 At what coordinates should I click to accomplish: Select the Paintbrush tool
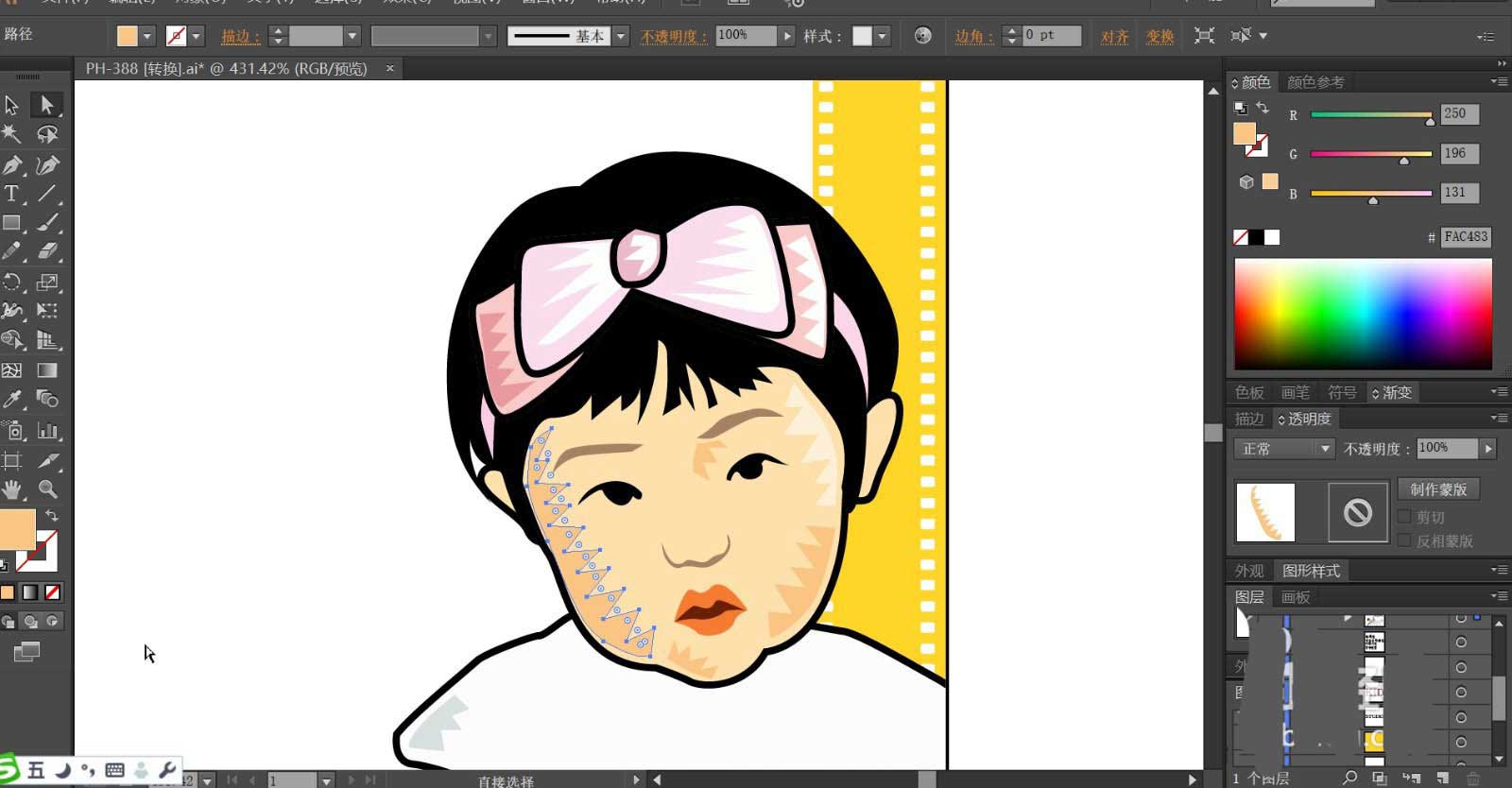click(46, 223)
